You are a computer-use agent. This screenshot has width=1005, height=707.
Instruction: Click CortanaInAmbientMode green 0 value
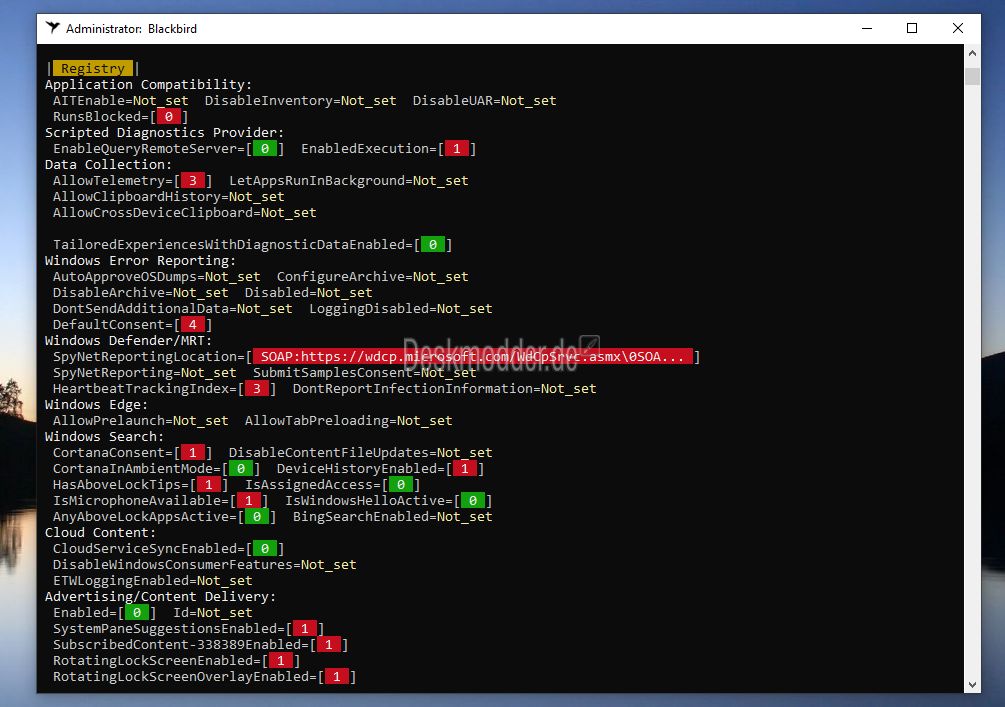pos(240,469)
